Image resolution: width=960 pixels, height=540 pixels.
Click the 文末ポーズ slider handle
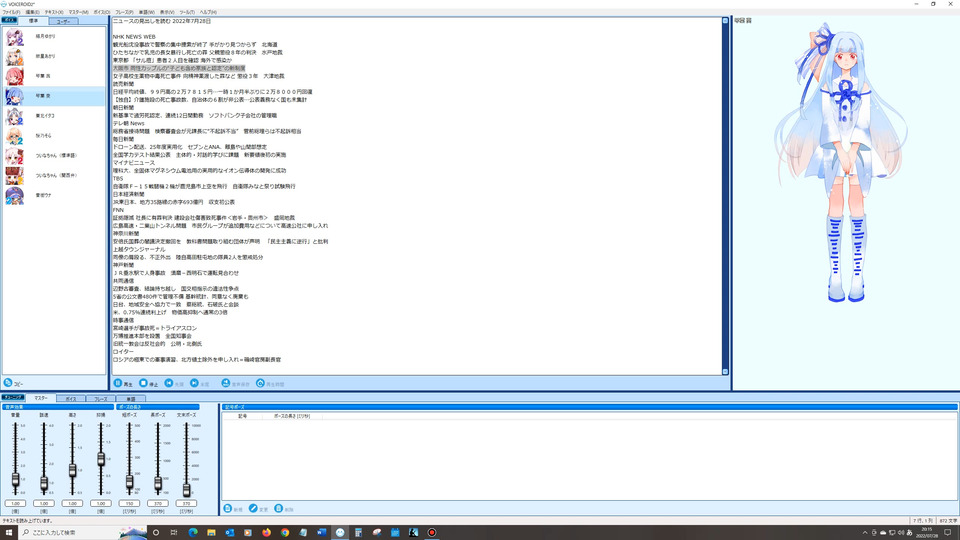(187, 489)
